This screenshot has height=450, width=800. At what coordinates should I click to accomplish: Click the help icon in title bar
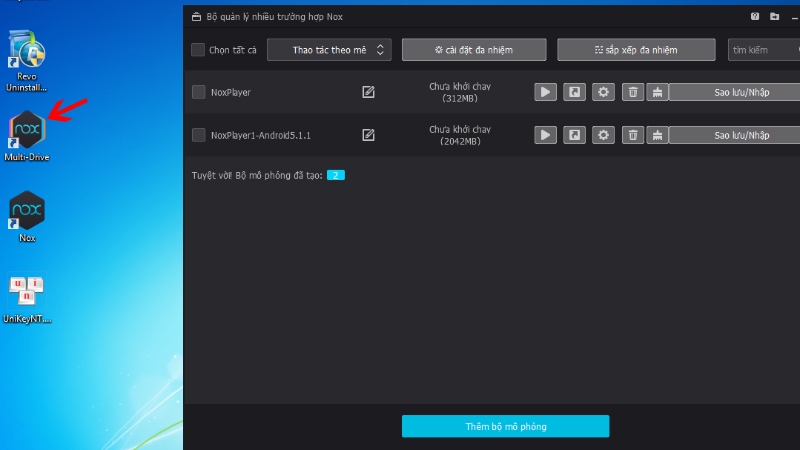tap(755, 16)
